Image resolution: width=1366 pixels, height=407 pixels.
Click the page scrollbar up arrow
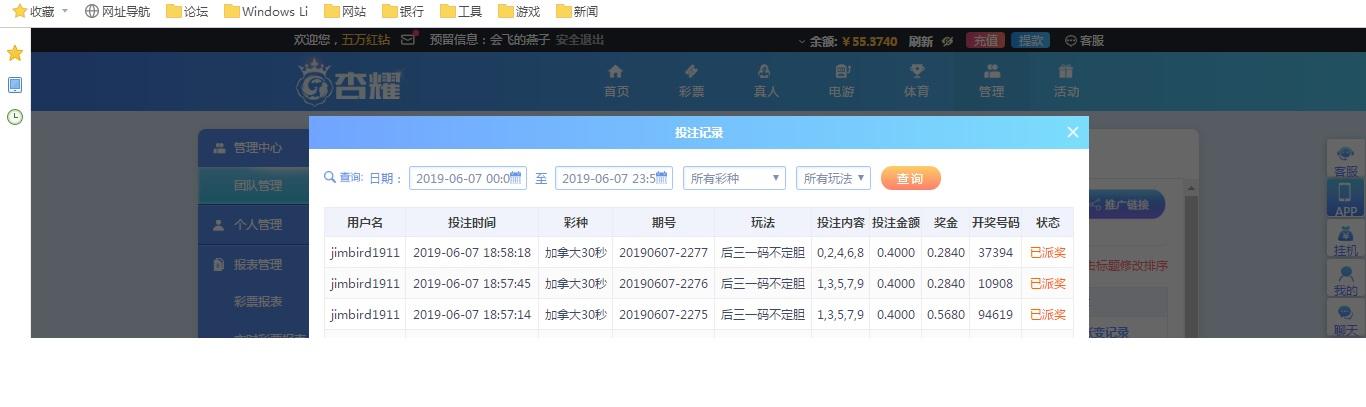click(1190, 188)
